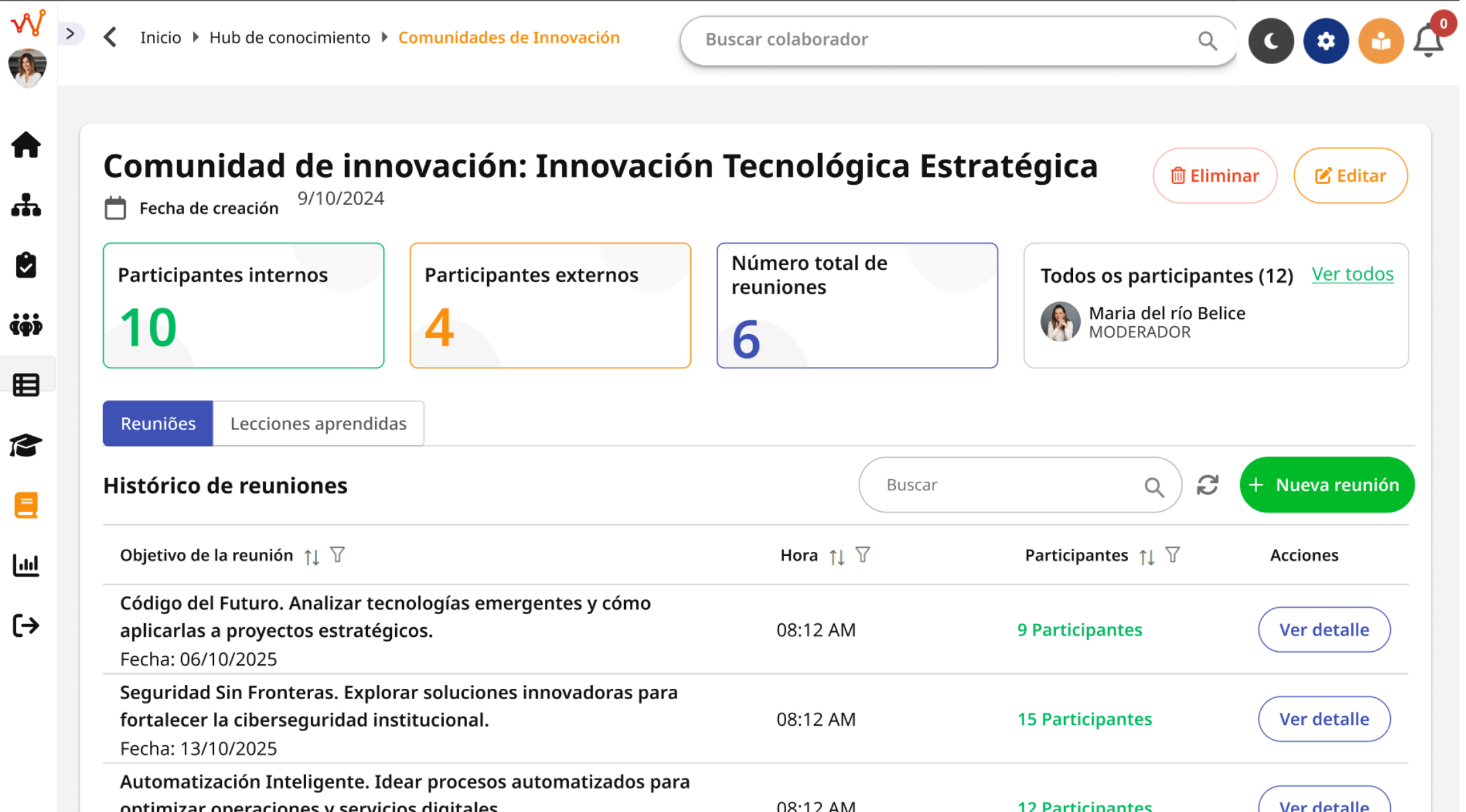Toggle sorting on Objetivo de la reunión column
Image resolution: width=1466 pixels, height=812 pixels.
[311, 556]
